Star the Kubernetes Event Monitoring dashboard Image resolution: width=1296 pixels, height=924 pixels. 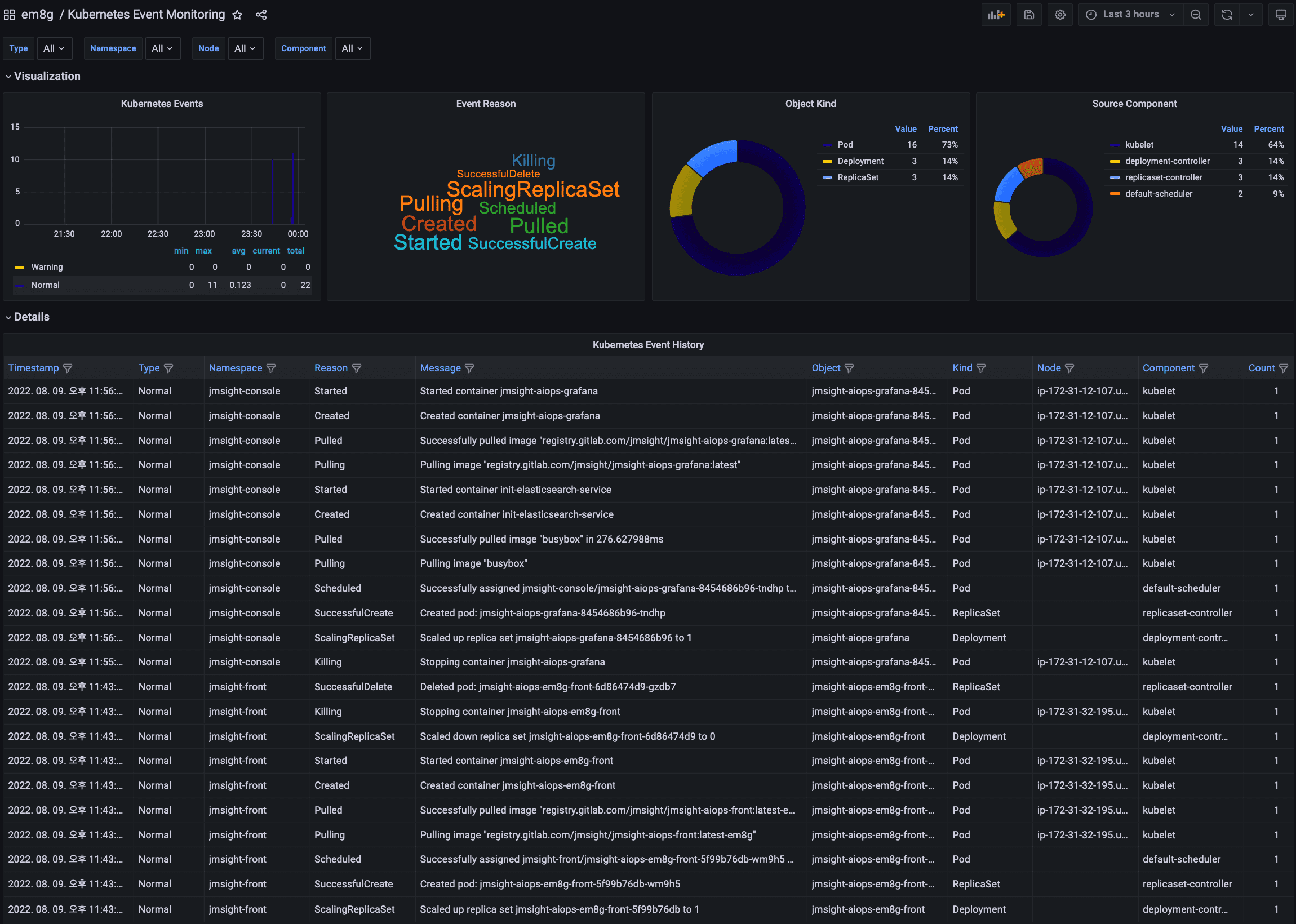[x=237, y=15]
